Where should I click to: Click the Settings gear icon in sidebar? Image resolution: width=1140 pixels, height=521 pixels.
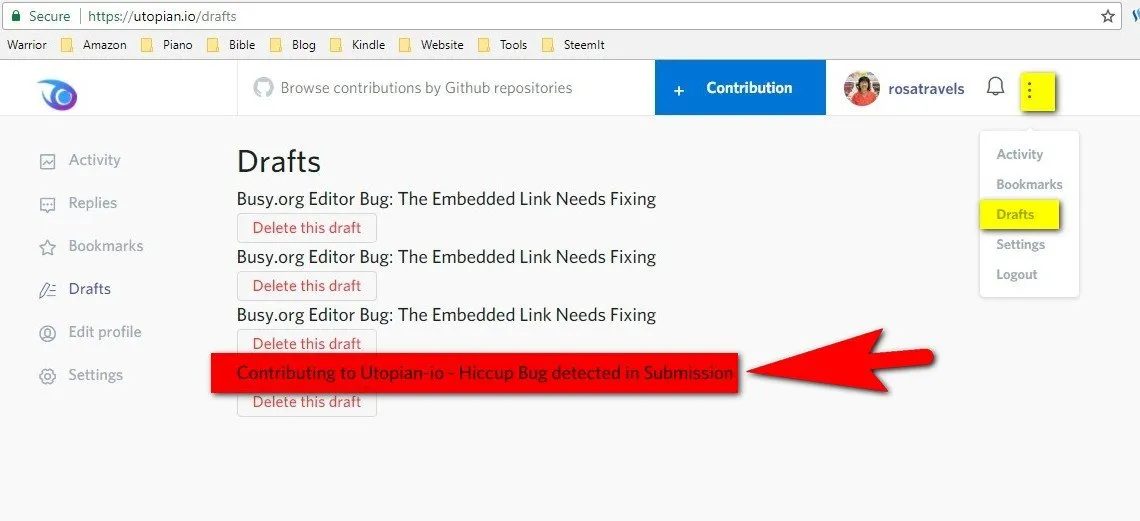(x=47, y=376)
